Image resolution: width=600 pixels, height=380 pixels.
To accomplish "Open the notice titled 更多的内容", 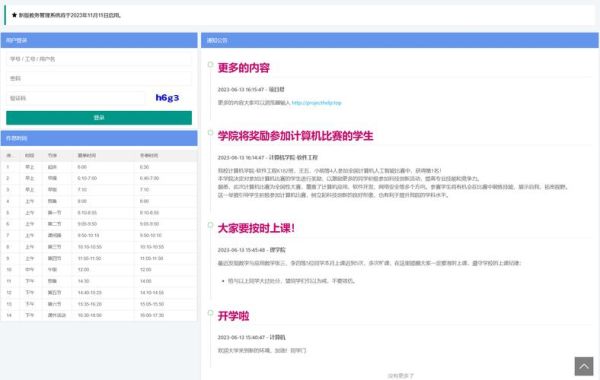I will click(x=244, y=68).
